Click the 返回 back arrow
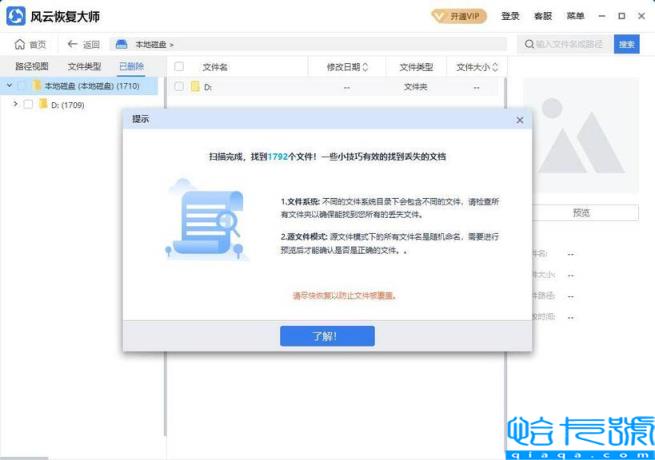Screen dimensions: 655x460 tap(72, 44)
